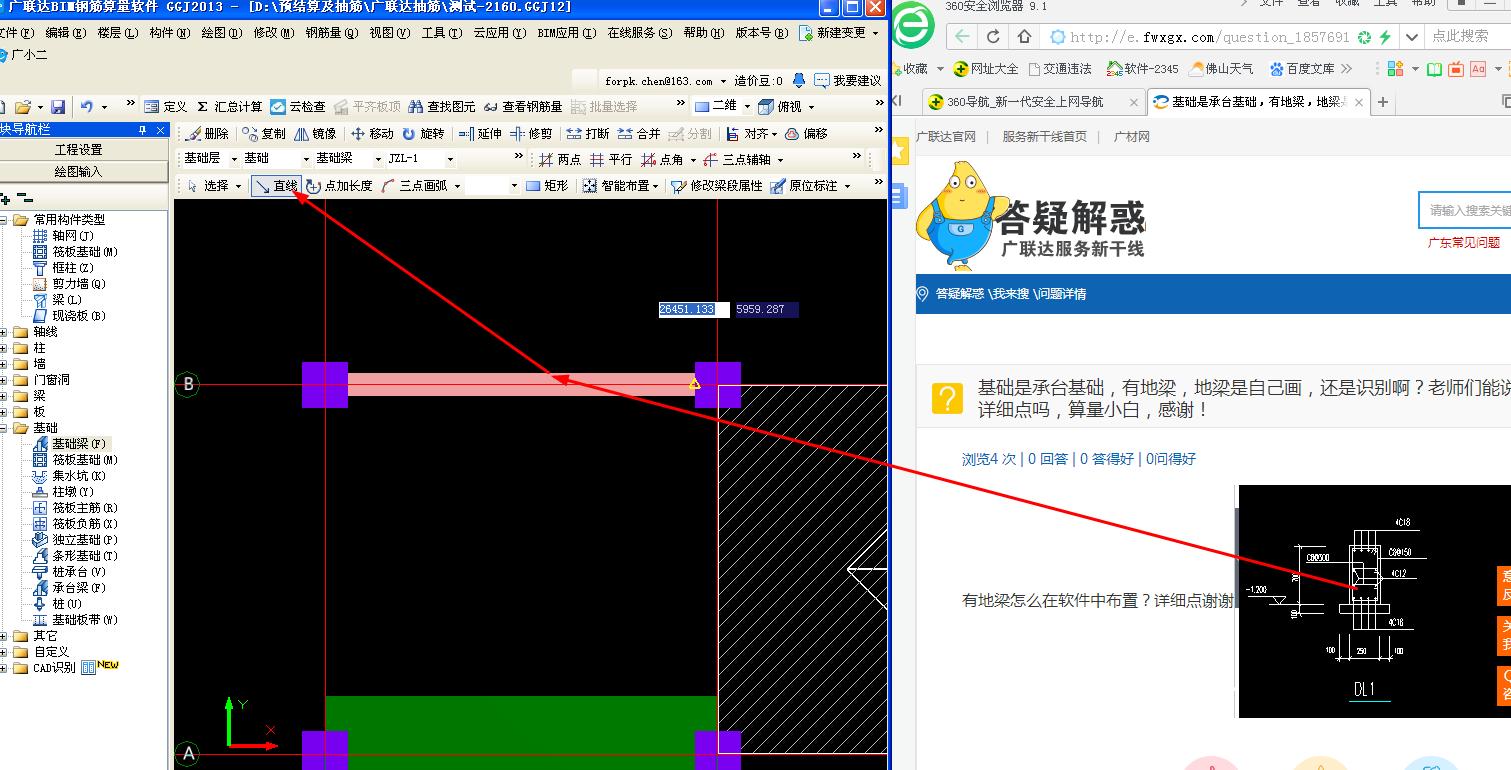Image resolution: width=1511 pixels, height=770 pixels.
Task: Activate the Mirror (镜像) tool
Action: point(316,133)
